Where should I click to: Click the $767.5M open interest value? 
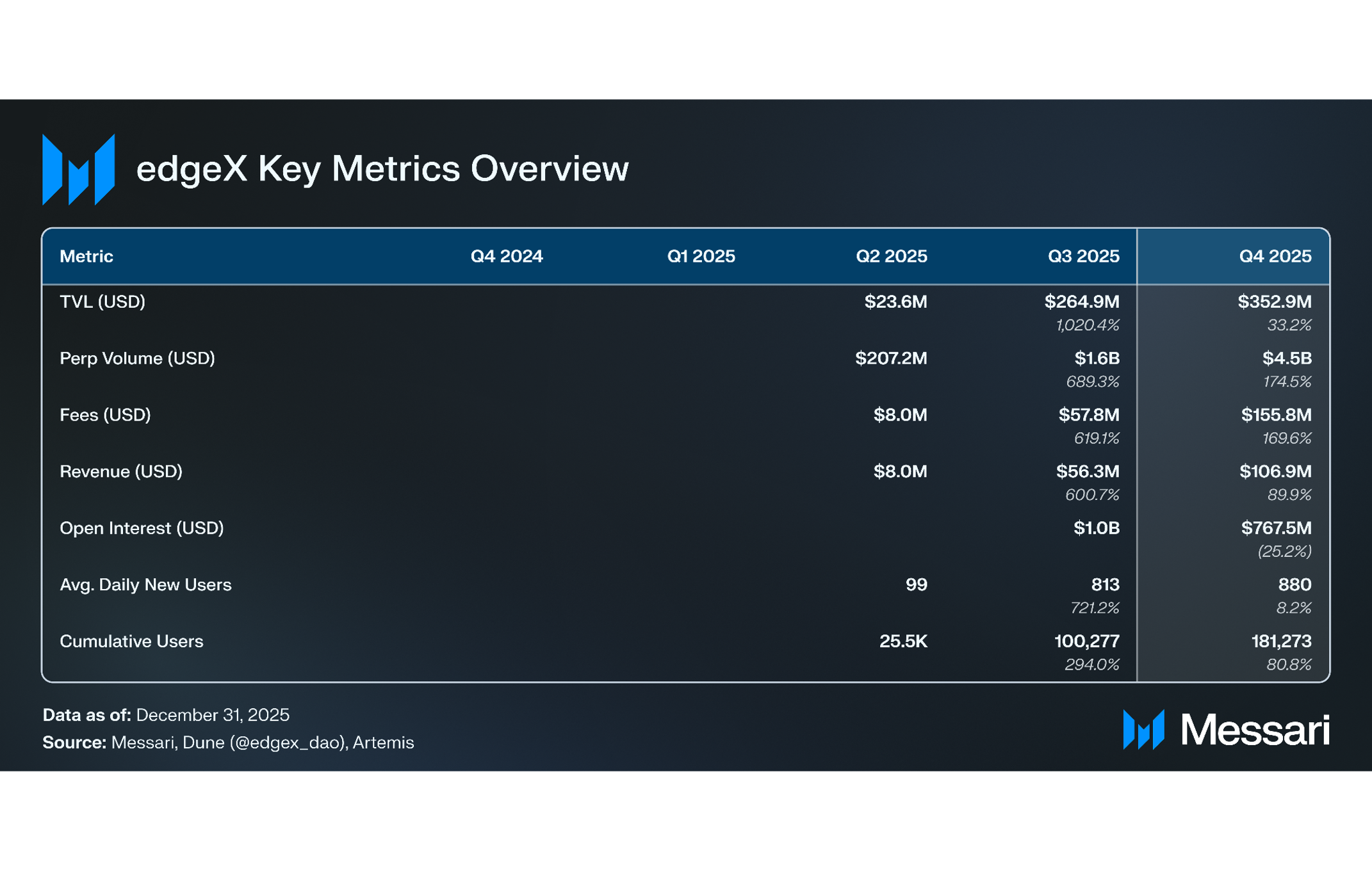click(x=1276, y=528)
